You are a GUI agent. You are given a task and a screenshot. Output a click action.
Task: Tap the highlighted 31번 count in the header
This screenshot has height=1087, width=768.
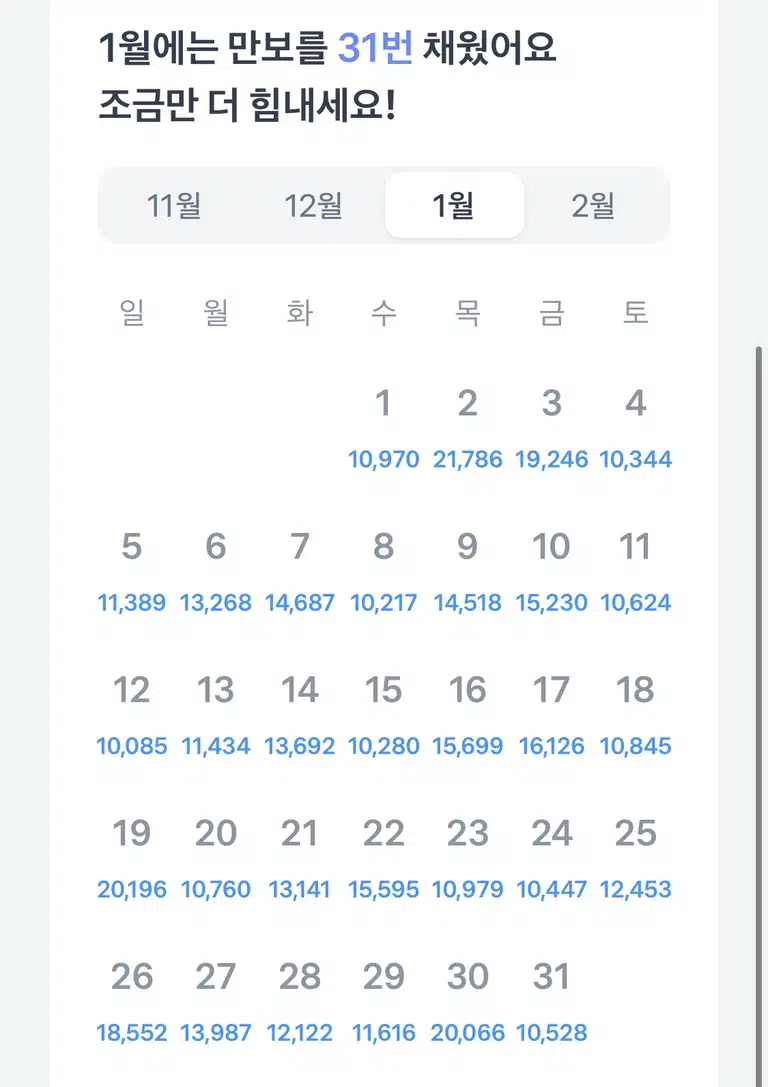click(x=375, y=48)
